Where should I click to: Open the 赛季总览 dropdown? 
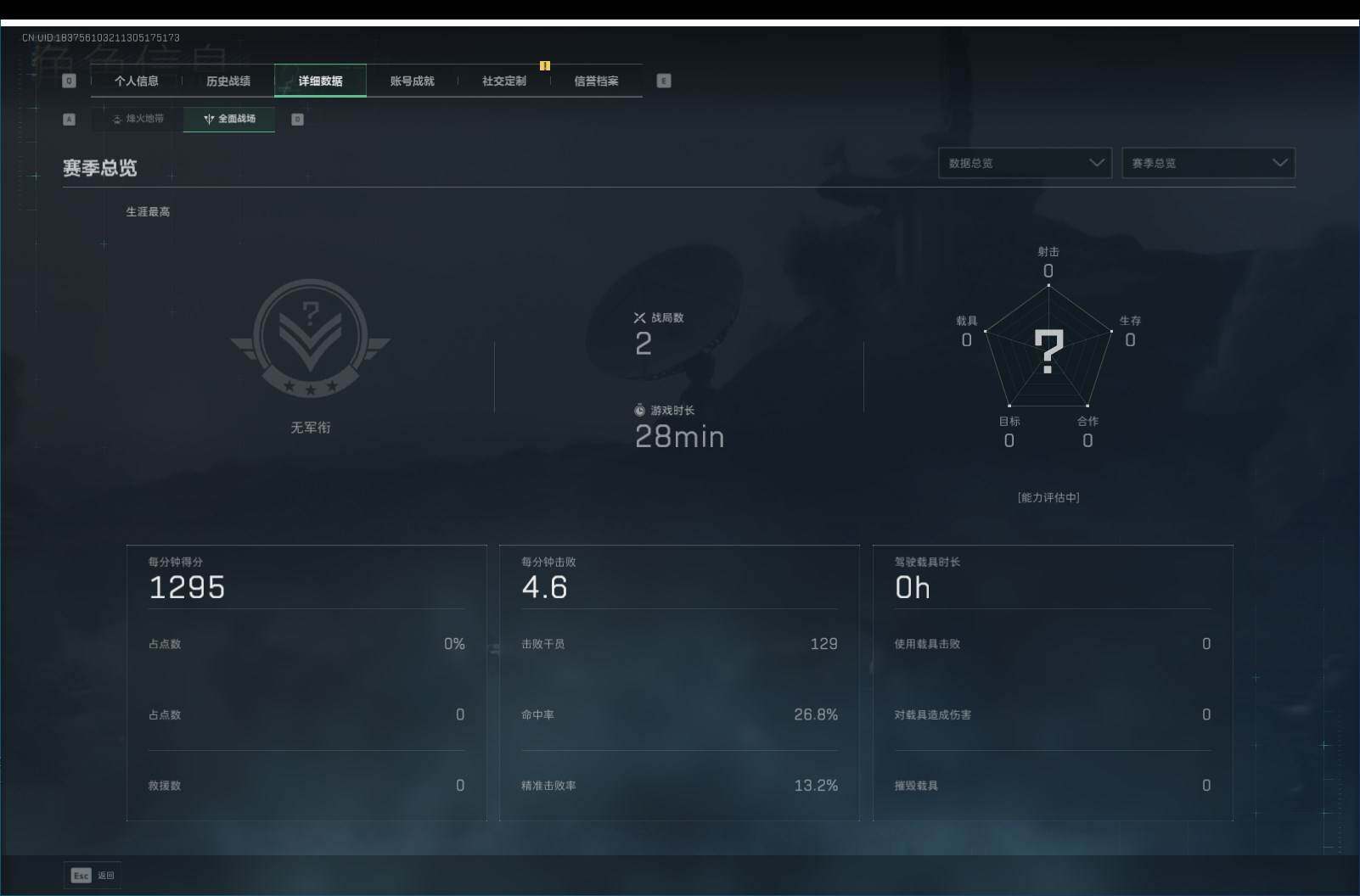click(x=1209, y=163)
